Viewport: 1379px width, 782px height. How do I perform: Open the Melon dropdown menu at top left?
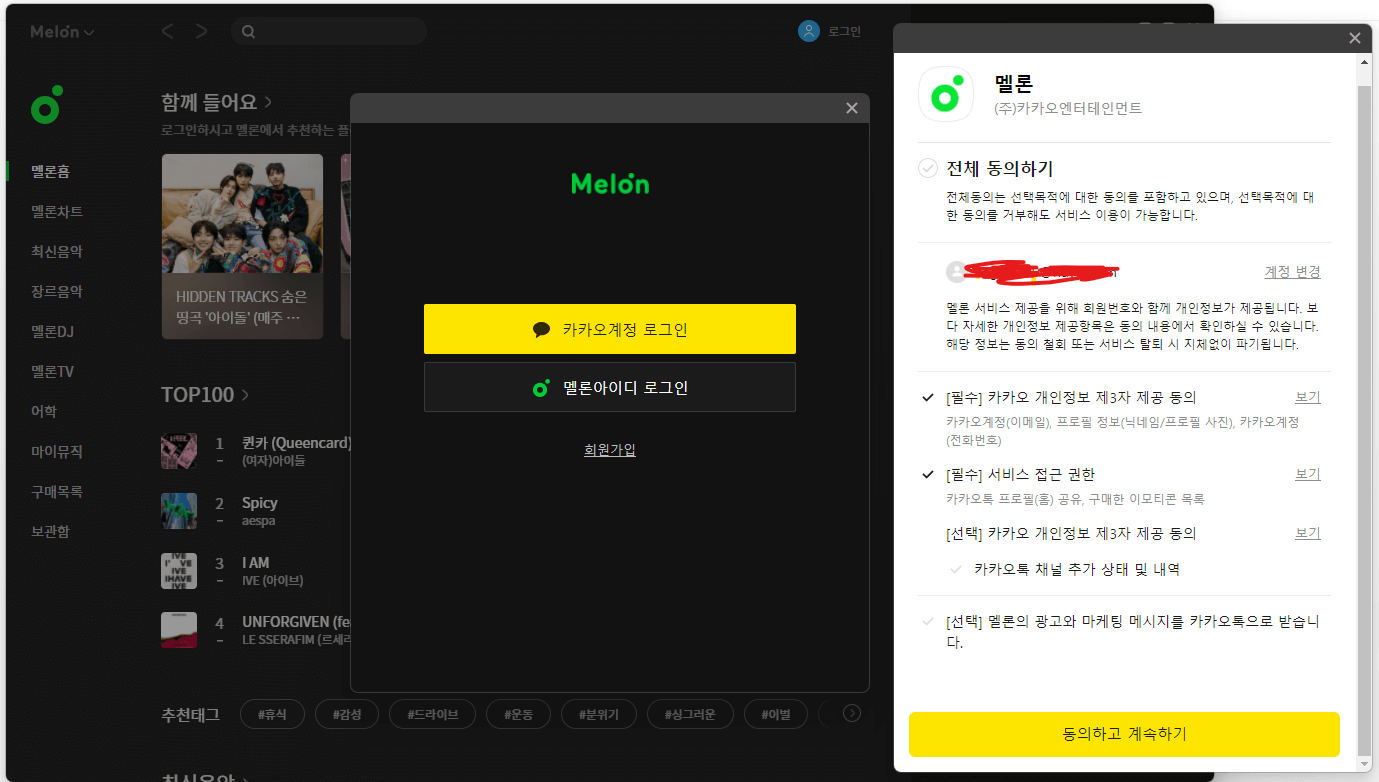[62, 31]
